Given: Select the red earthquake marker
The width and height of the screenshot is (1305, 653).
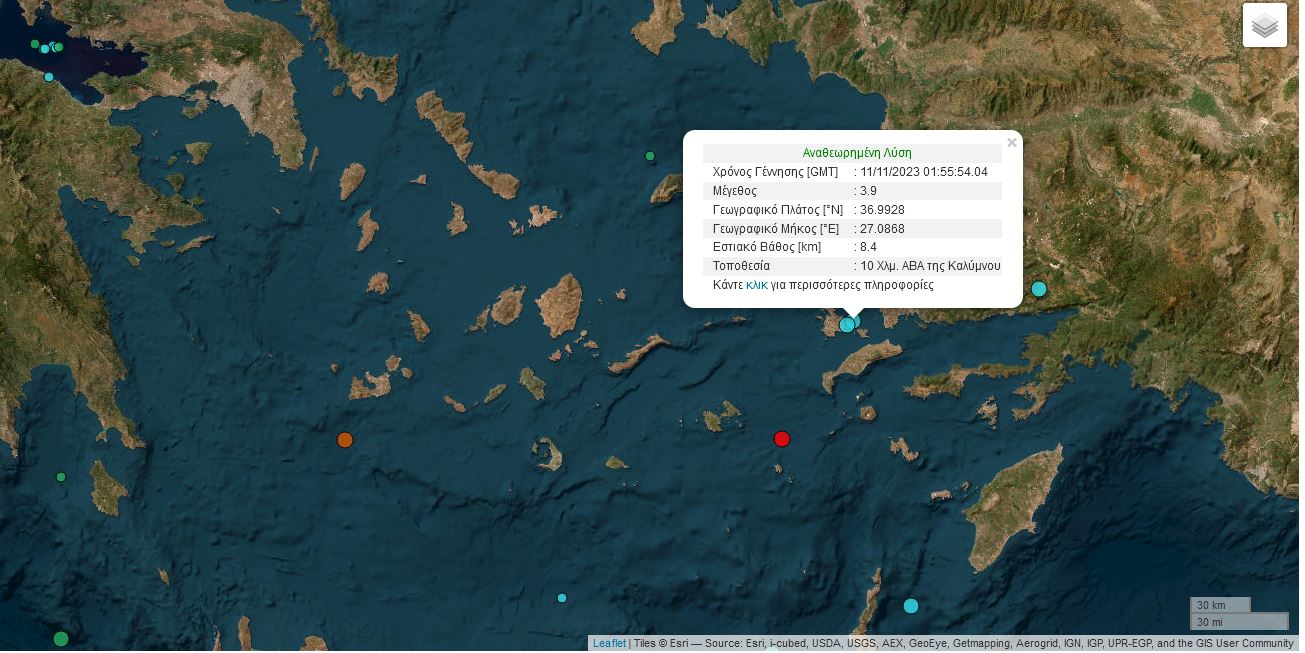Looking at the screenshot, I should tap(782, 439).
